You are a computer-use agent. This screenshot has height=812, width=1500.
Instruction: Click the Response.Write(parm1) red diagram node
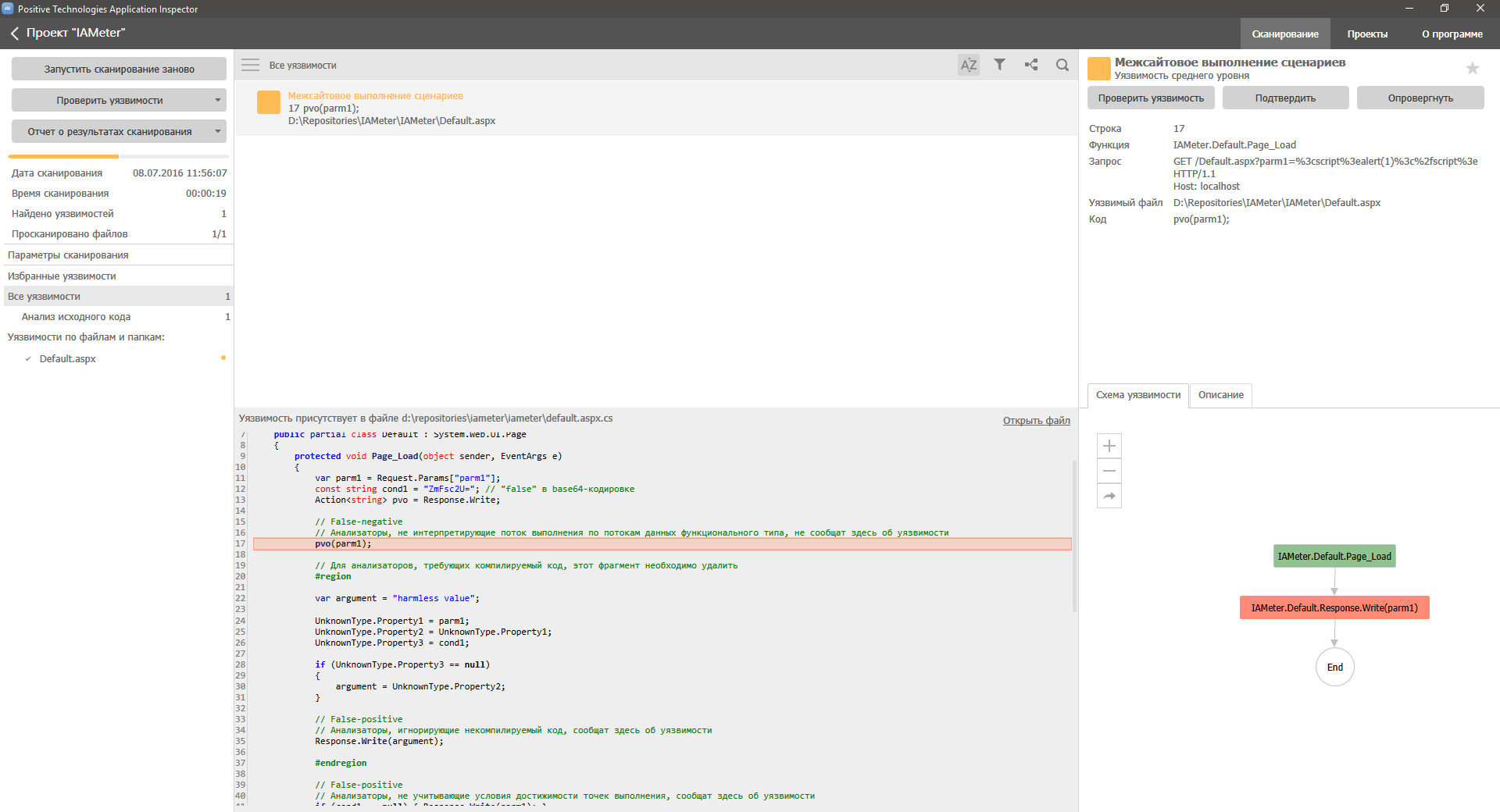(x=1334, y=607)
